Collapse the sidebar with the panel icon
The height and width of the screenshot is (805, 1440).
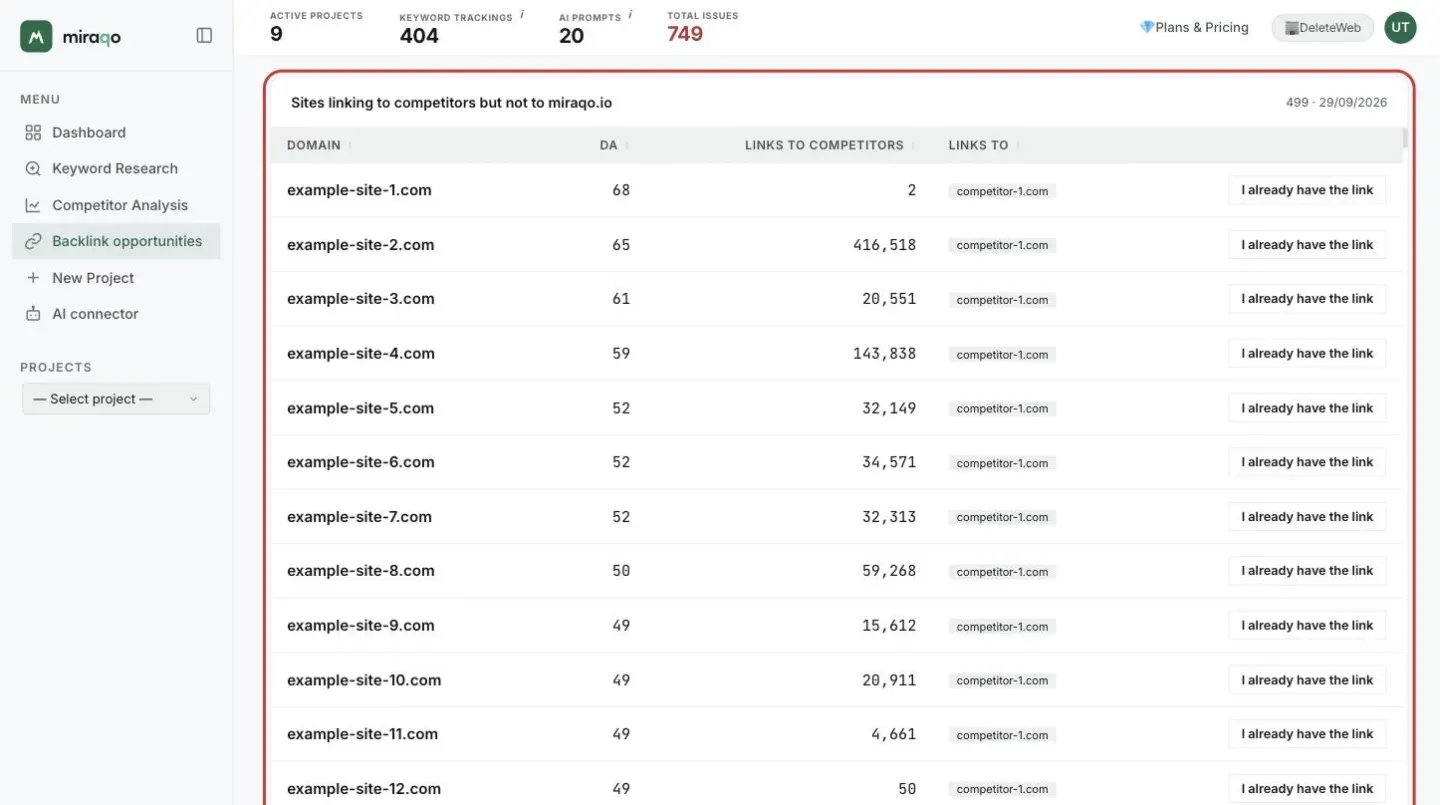coord(204,36)
